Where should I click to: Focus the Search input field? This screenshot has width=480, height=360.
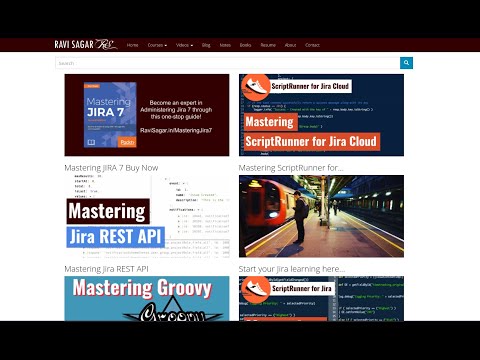228,63
